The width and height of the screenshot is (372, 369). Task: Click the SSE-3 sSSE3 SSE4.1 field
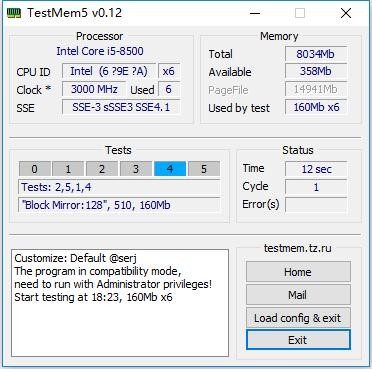pos(121,107)
